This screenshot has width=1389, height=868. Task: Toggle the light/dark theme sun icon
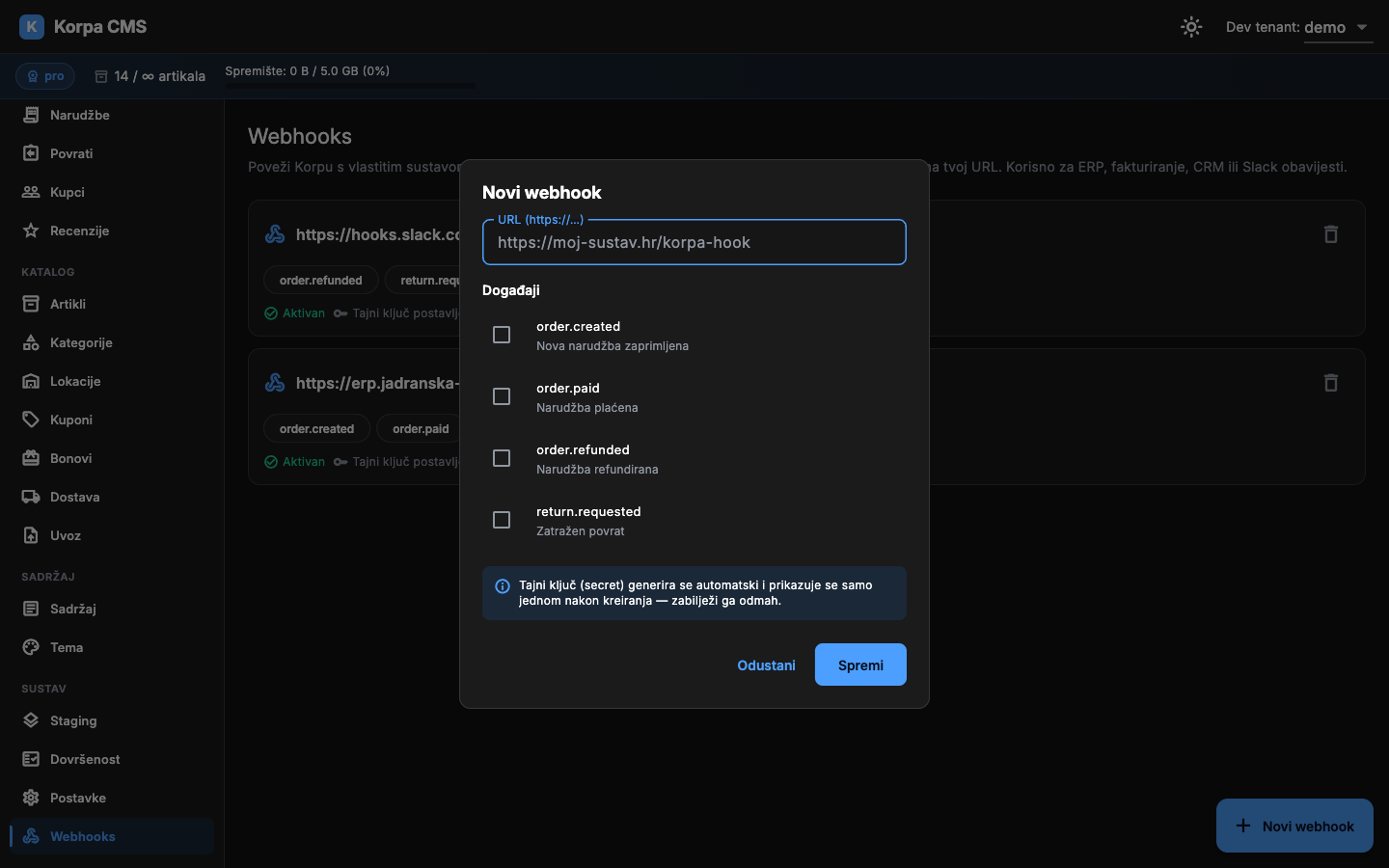pos(1191,27)
